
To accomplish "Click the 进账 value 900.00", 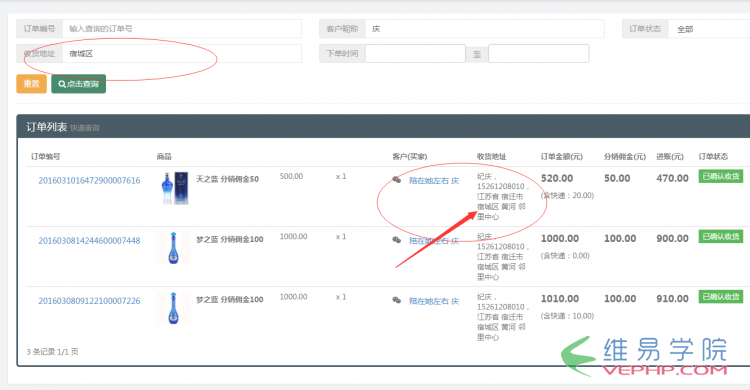I will point(672,238).
